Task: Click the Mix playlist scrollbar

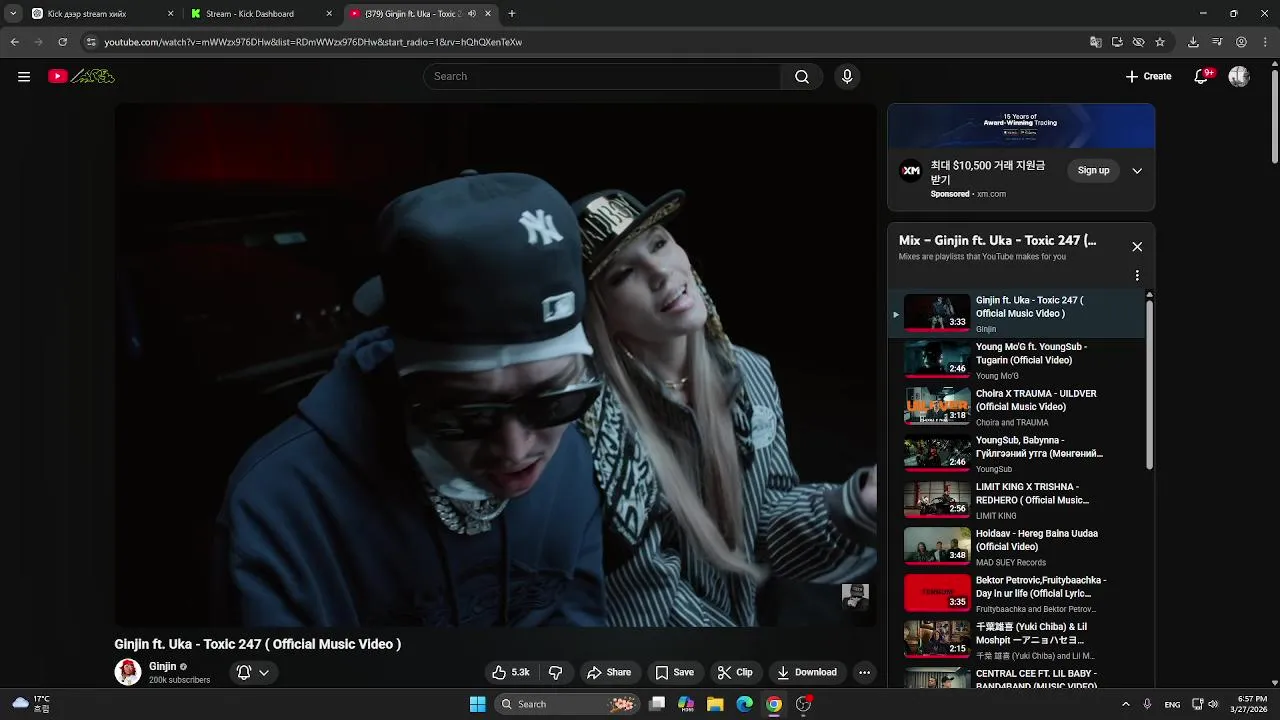Action: (1149, 385)
